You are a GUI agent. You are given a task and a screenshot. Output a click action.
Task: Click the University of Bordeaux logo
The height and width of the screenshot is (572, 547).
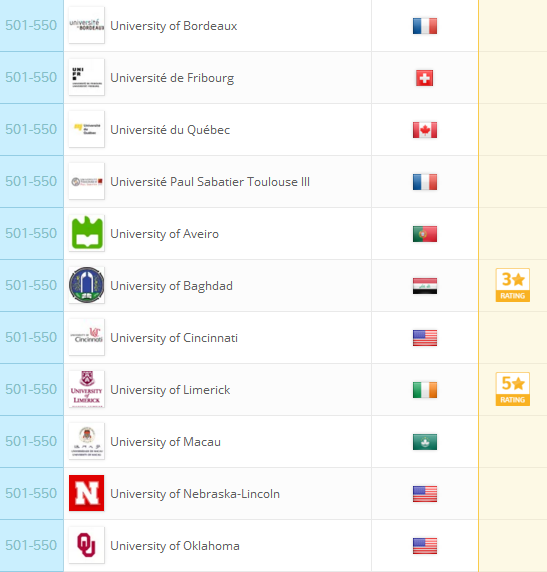coord(86,25)
